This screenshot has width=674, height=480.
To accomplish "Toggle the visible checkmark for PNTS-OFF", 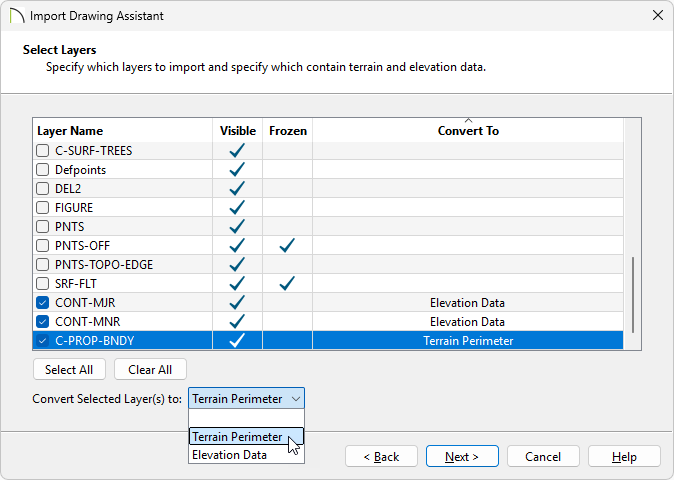I will 237,245.
